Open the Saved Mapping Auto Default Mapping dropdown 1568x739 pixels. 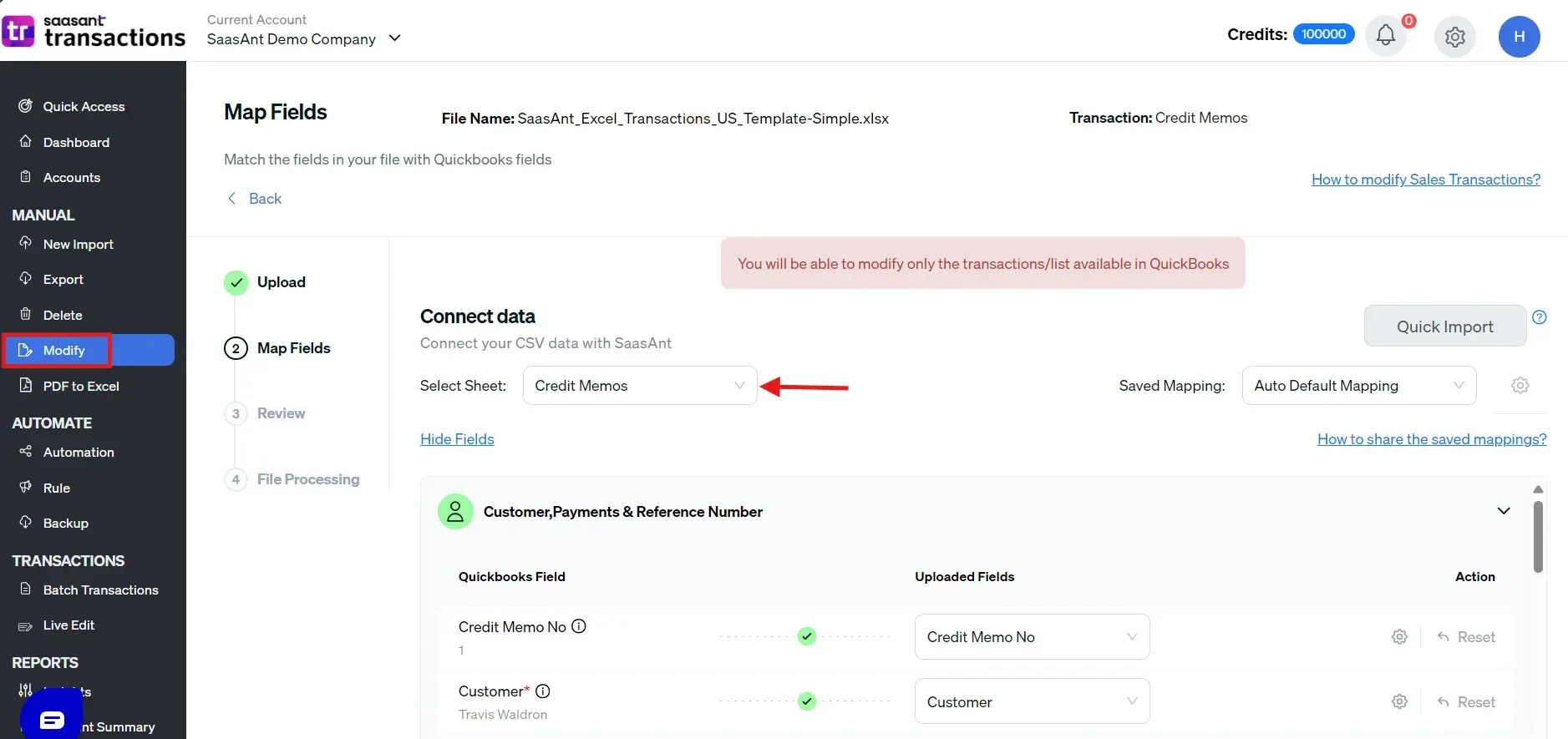click(1359, 386)
